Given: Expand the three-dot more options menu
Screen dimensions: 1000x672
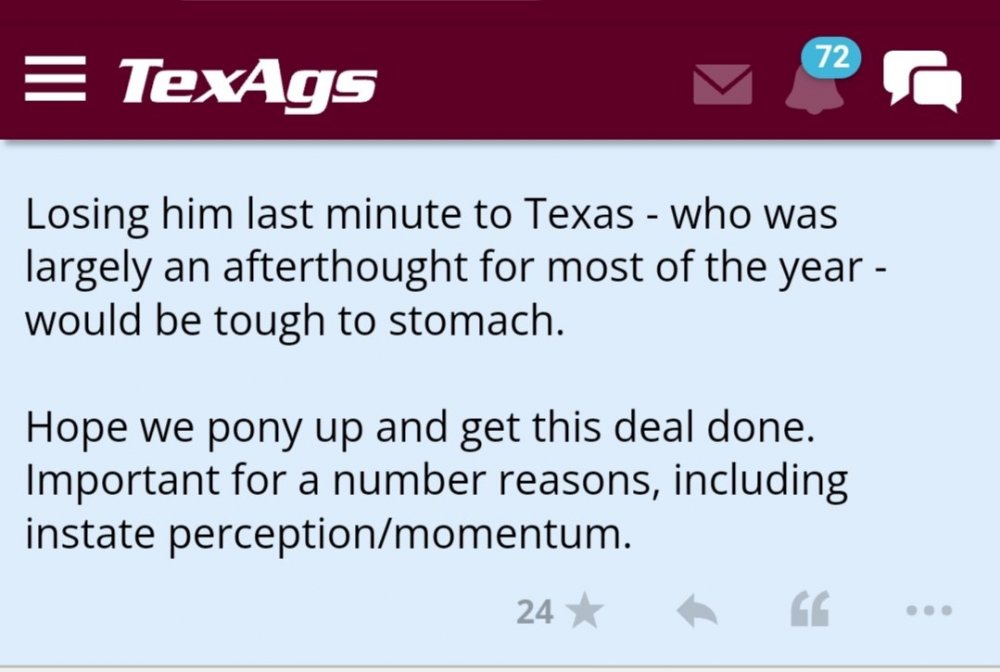Looking at the screenshot, I should pos(929,610).
